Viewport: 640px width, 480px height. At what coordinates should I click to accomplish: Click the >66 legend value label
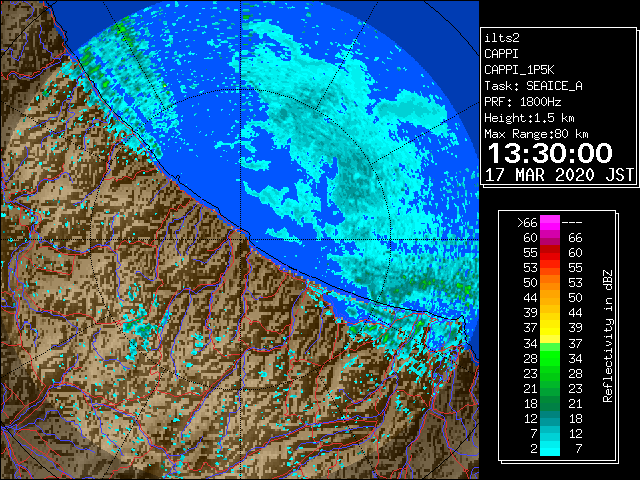pyautogui.click(x=527, y=223)
